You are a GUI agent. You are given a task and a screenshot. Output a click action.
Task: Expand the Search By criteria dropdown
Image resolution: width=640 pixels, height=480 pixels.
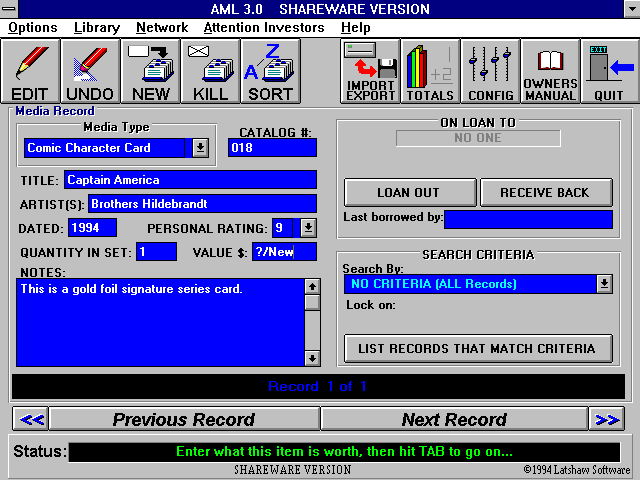[x=604, y=284]
